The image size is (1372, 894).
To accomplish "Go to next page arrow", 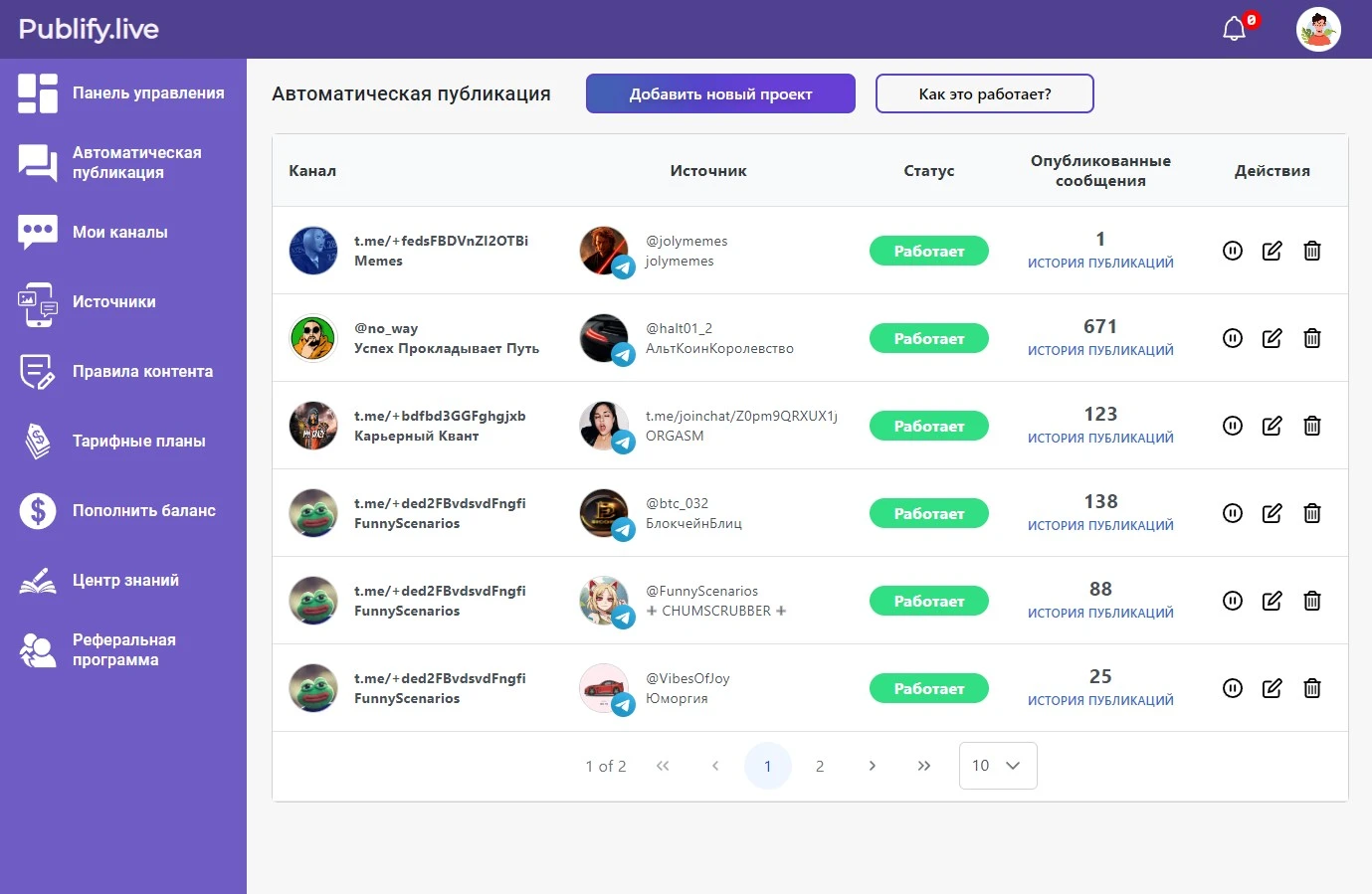I will (x=872, y=766).
